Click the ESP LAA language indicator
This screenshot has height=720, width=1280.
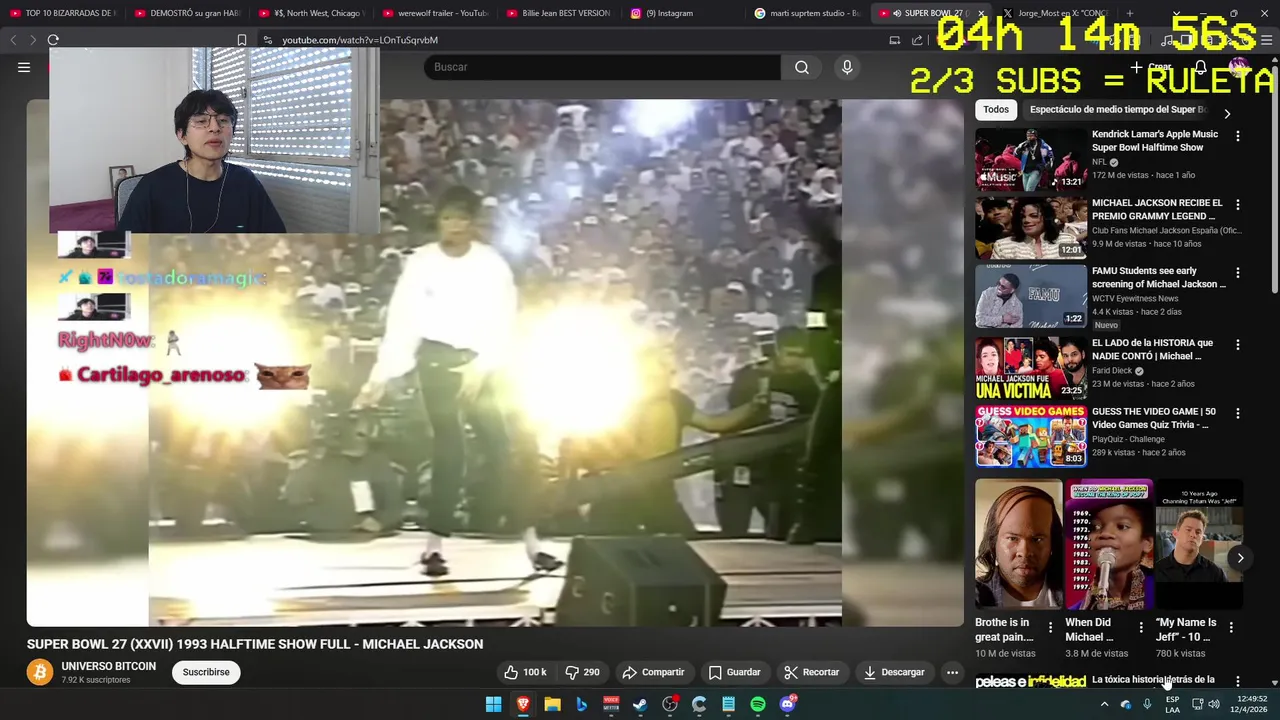[1172, 704]
